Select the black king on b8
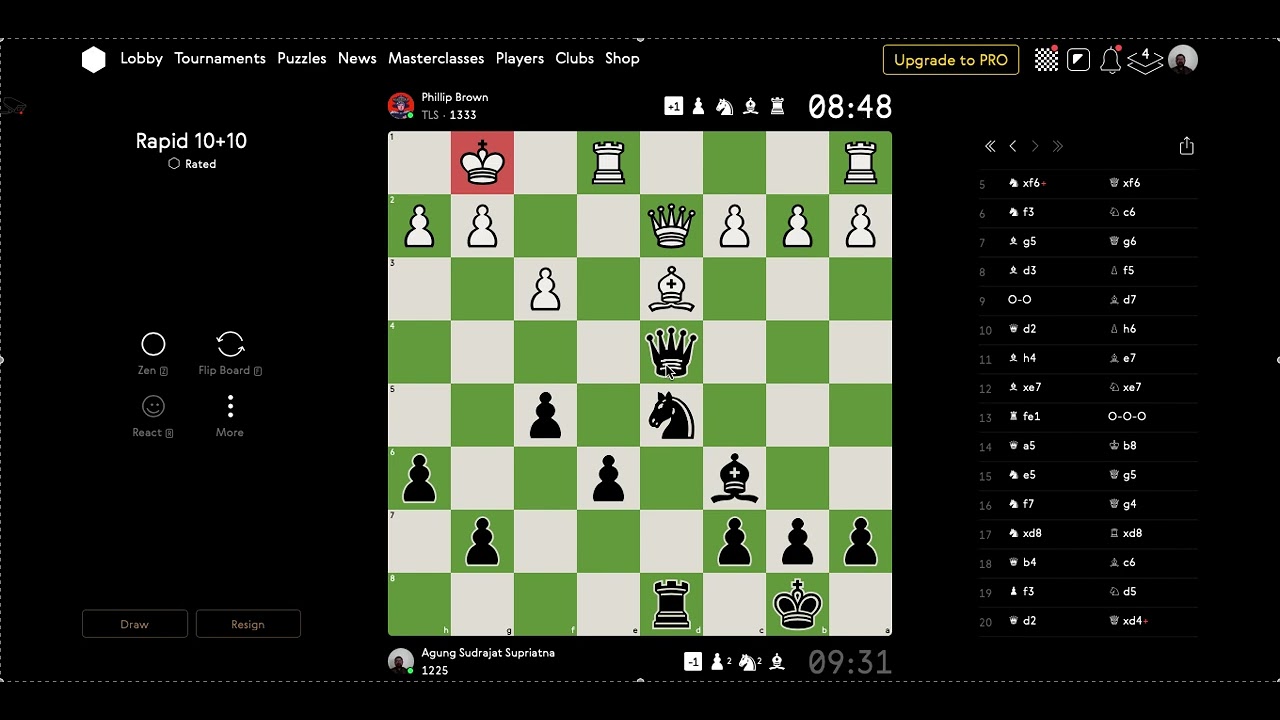The width and height of the screenshot is (1280, 720). 797,604
